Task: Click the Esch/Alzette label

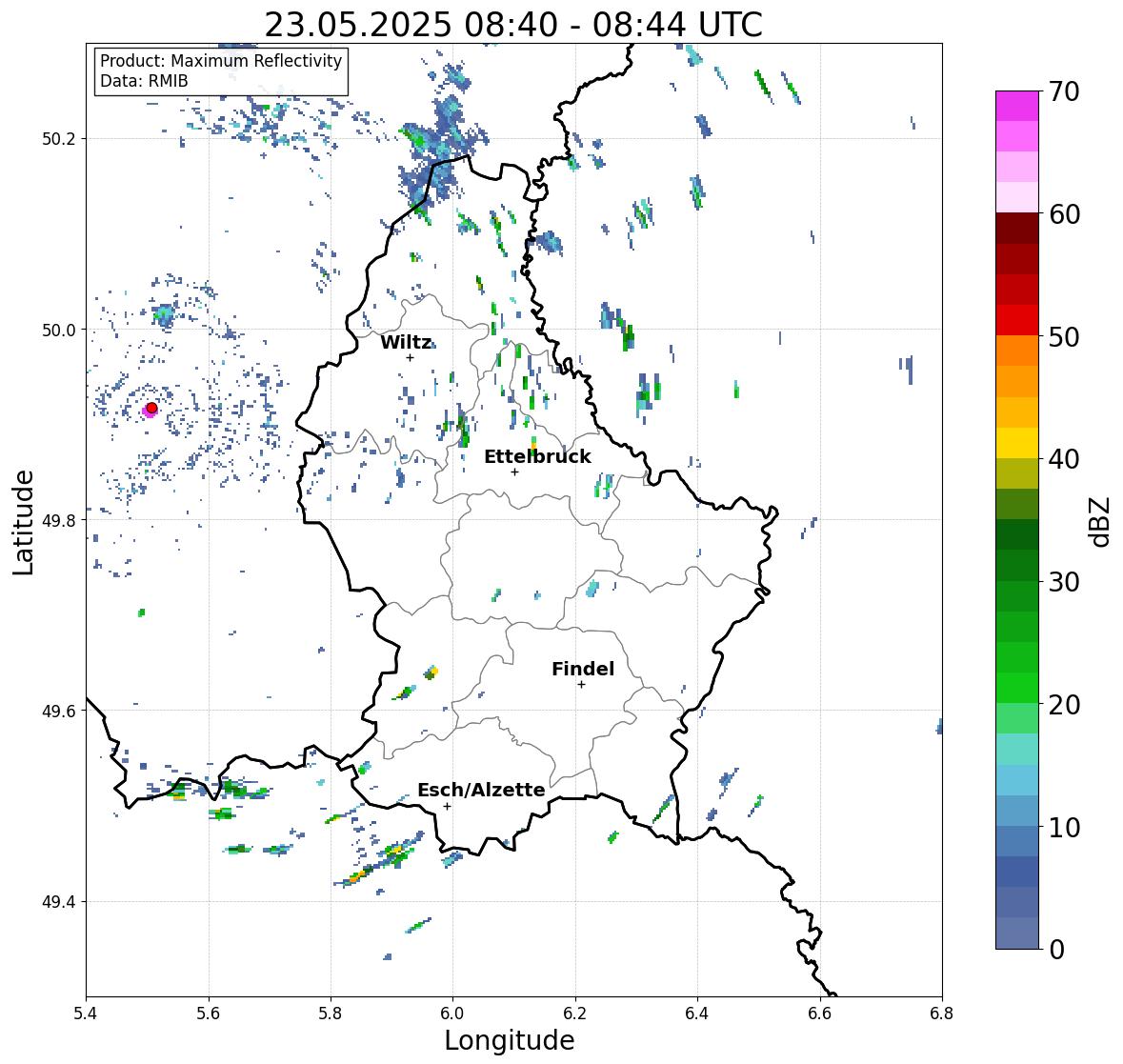Action: click(x=481, y=790)
